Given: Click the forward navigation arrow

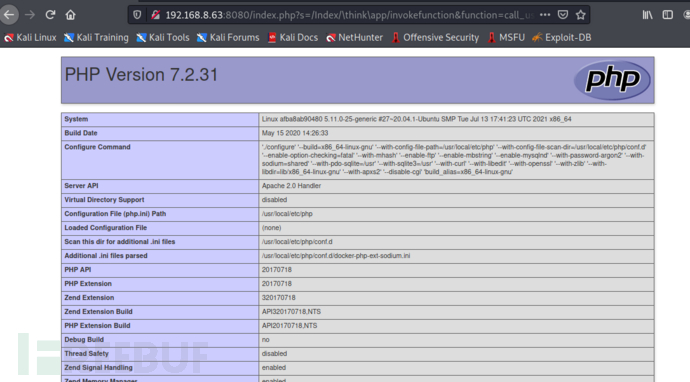Looking at the screenshot, I should point(30,15).
